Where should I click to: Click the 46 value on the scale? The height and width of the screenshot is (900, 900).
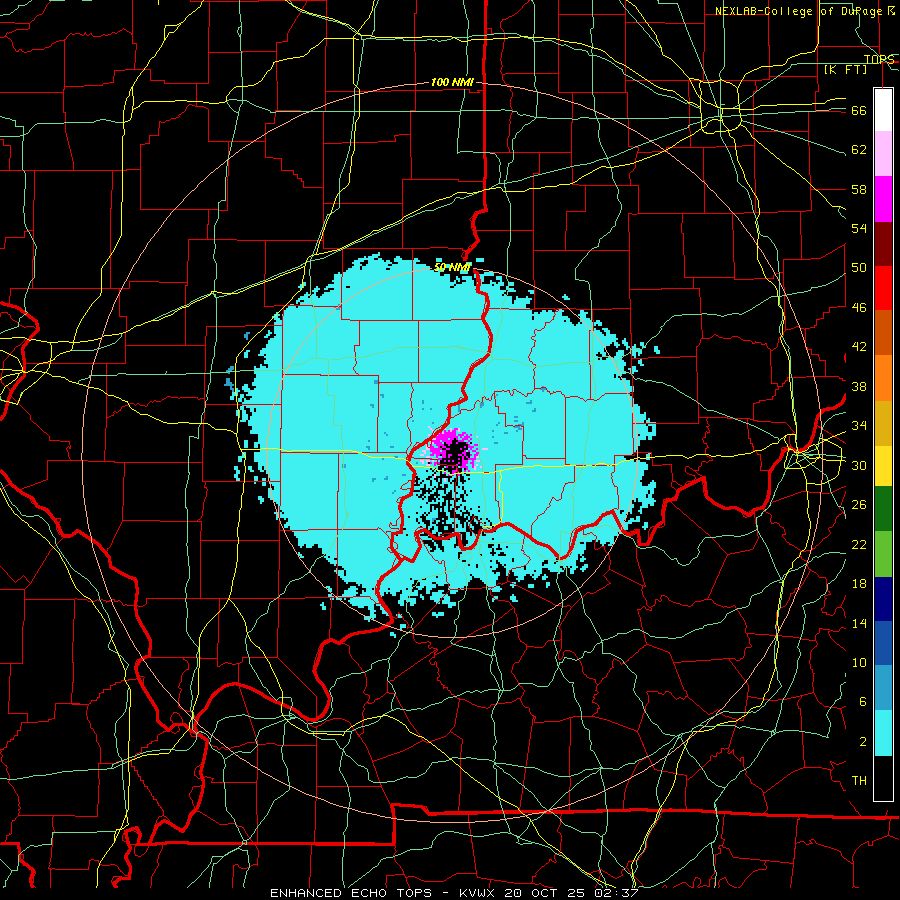tap(859, 308)
